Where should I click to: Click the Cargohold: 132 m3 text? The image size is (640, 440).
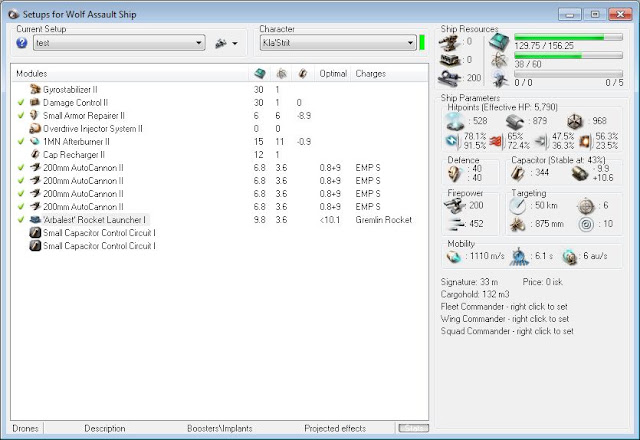475,294
